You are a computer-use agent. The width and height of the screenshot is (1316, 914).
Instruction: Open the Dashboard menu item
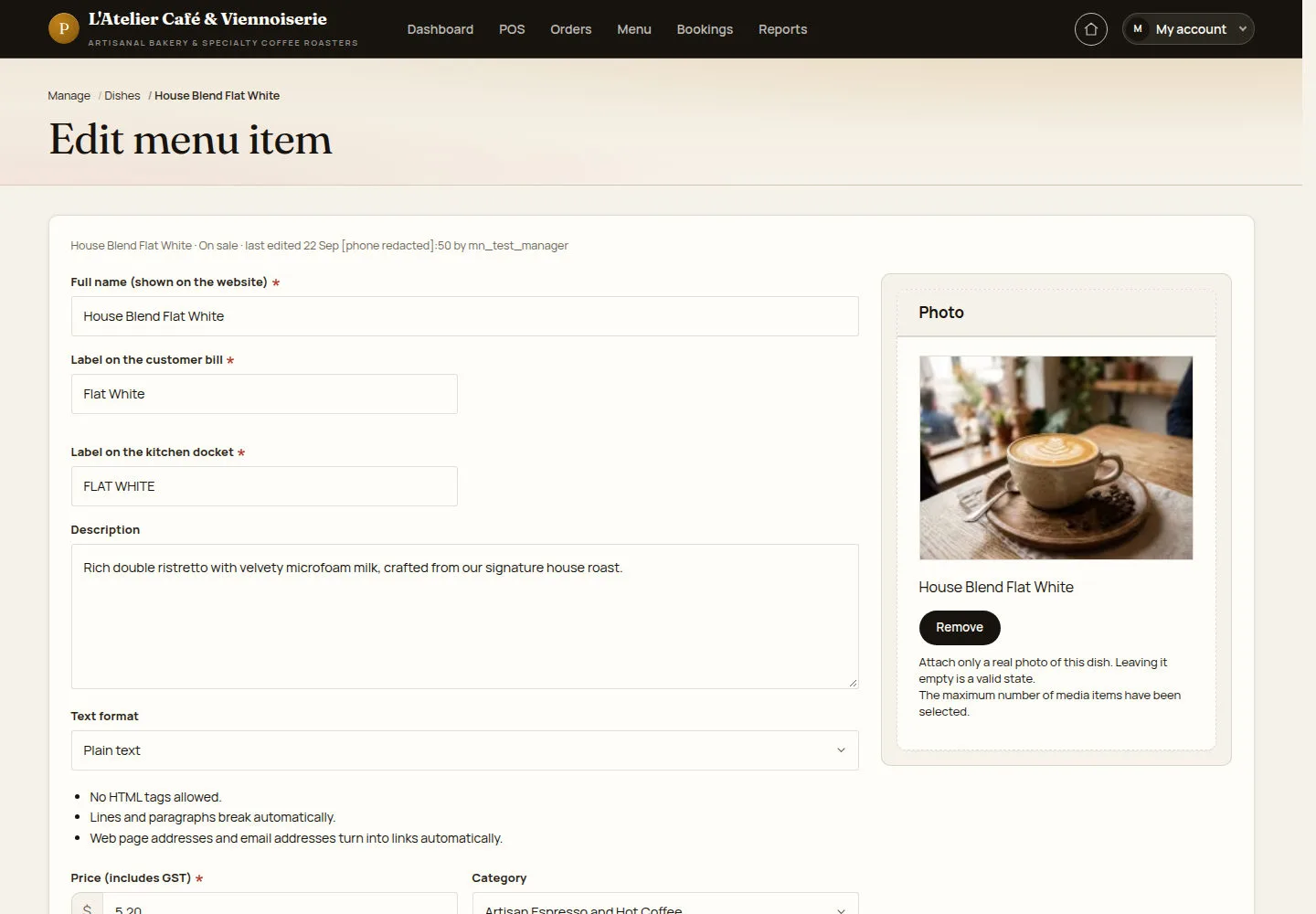click(x=440, y=29)
